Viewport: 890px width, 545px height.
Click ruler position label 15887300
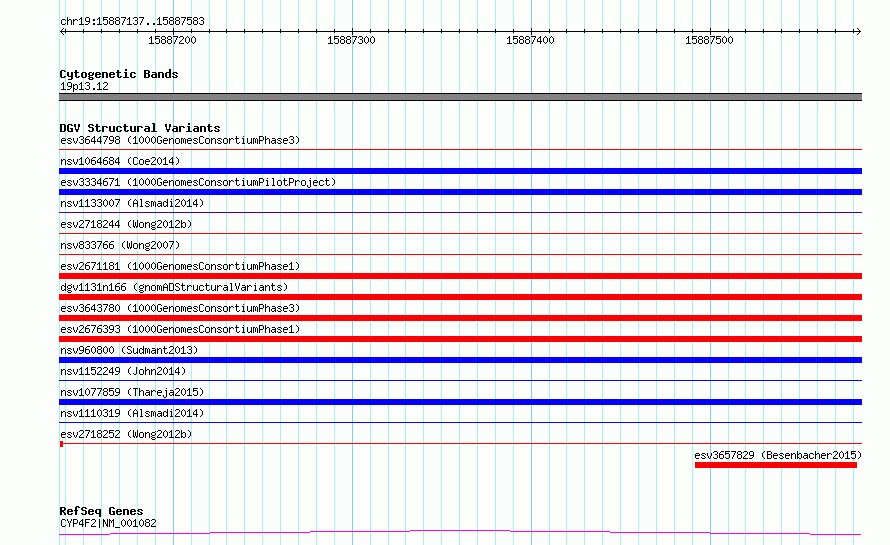point(351,40)
